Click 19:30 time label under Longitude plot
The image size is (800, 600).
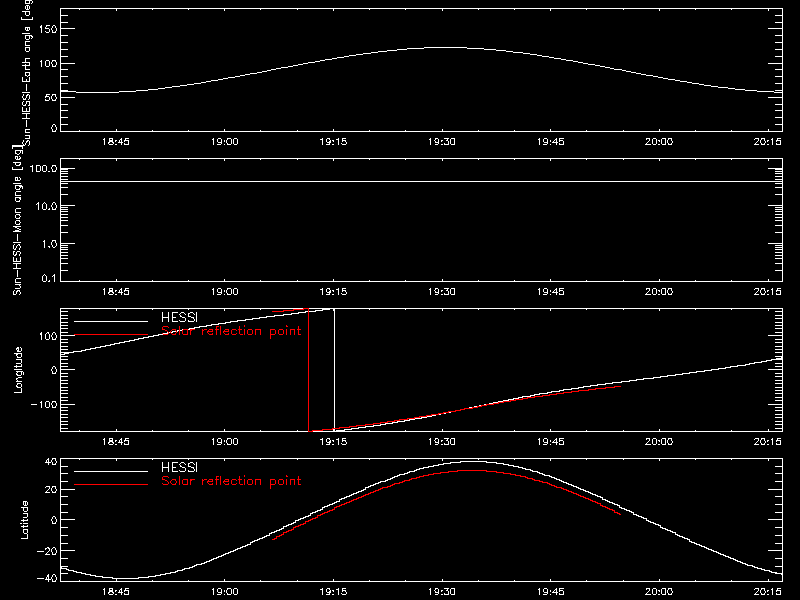pyautogui.click(x=442, y=442)
